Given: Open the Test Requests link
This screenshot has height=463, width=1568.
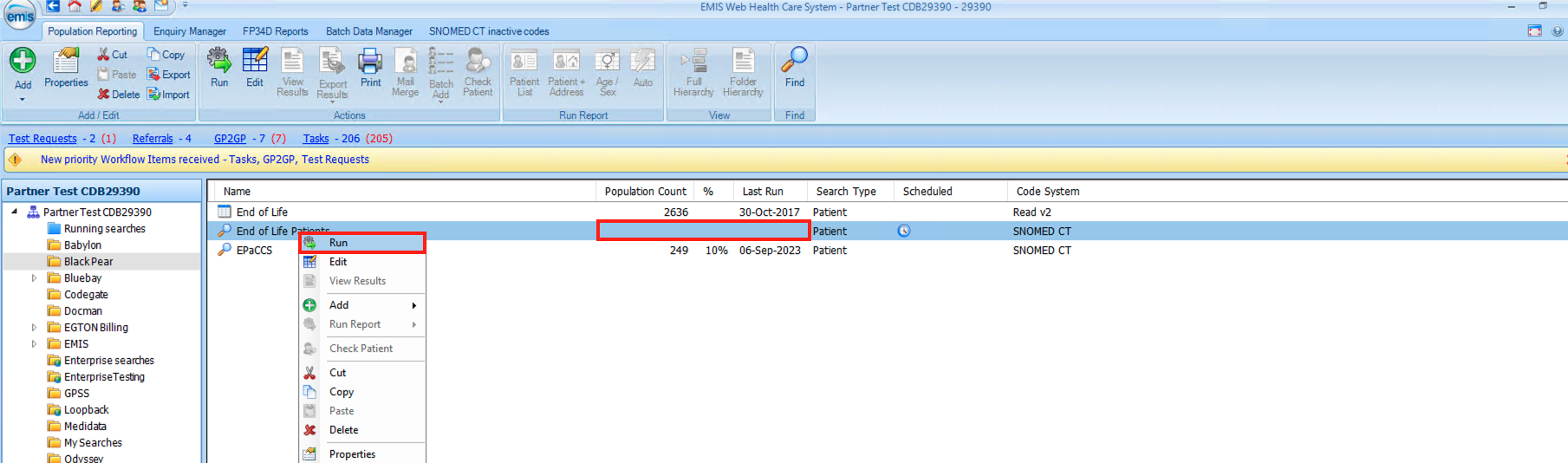Looking at the screenshot, I should tap(42, 139).
